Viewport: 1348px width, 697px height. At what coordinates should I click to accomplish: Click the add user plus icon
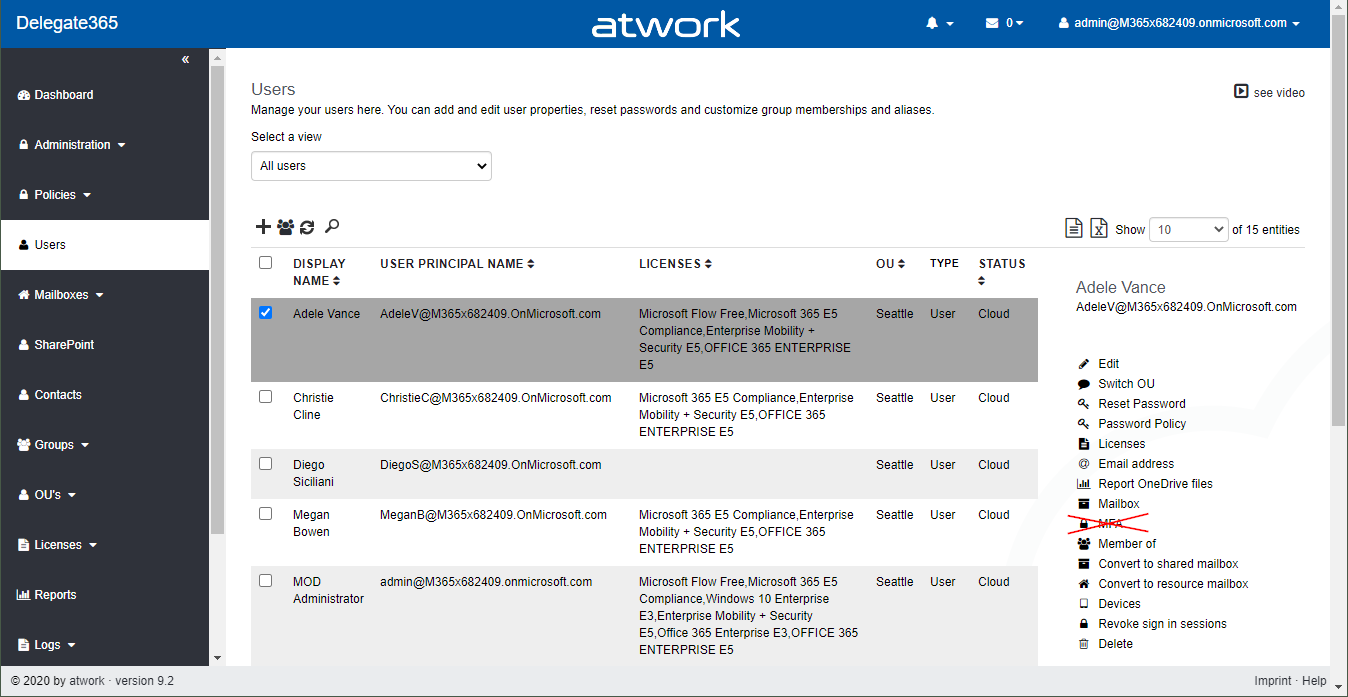[x=263, y=227]
